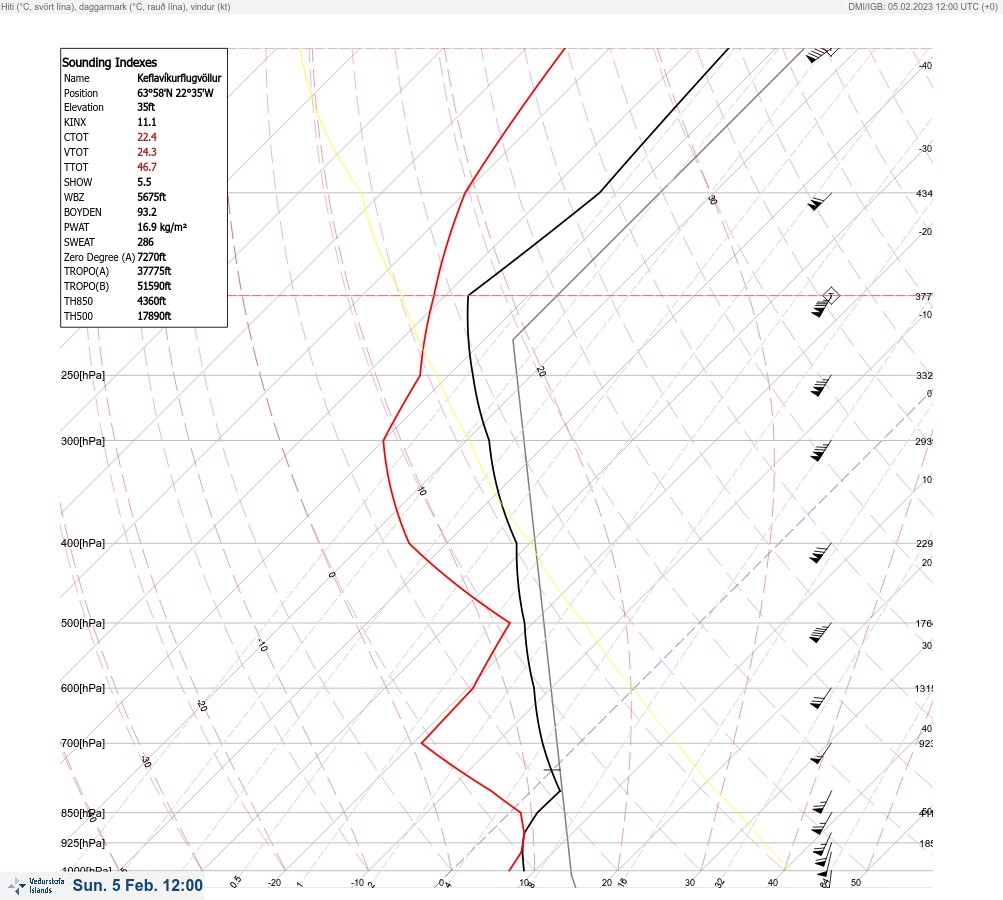
Task: Click the 'Sun. 5 Feb. 12:00' date label
Action: 138,885
